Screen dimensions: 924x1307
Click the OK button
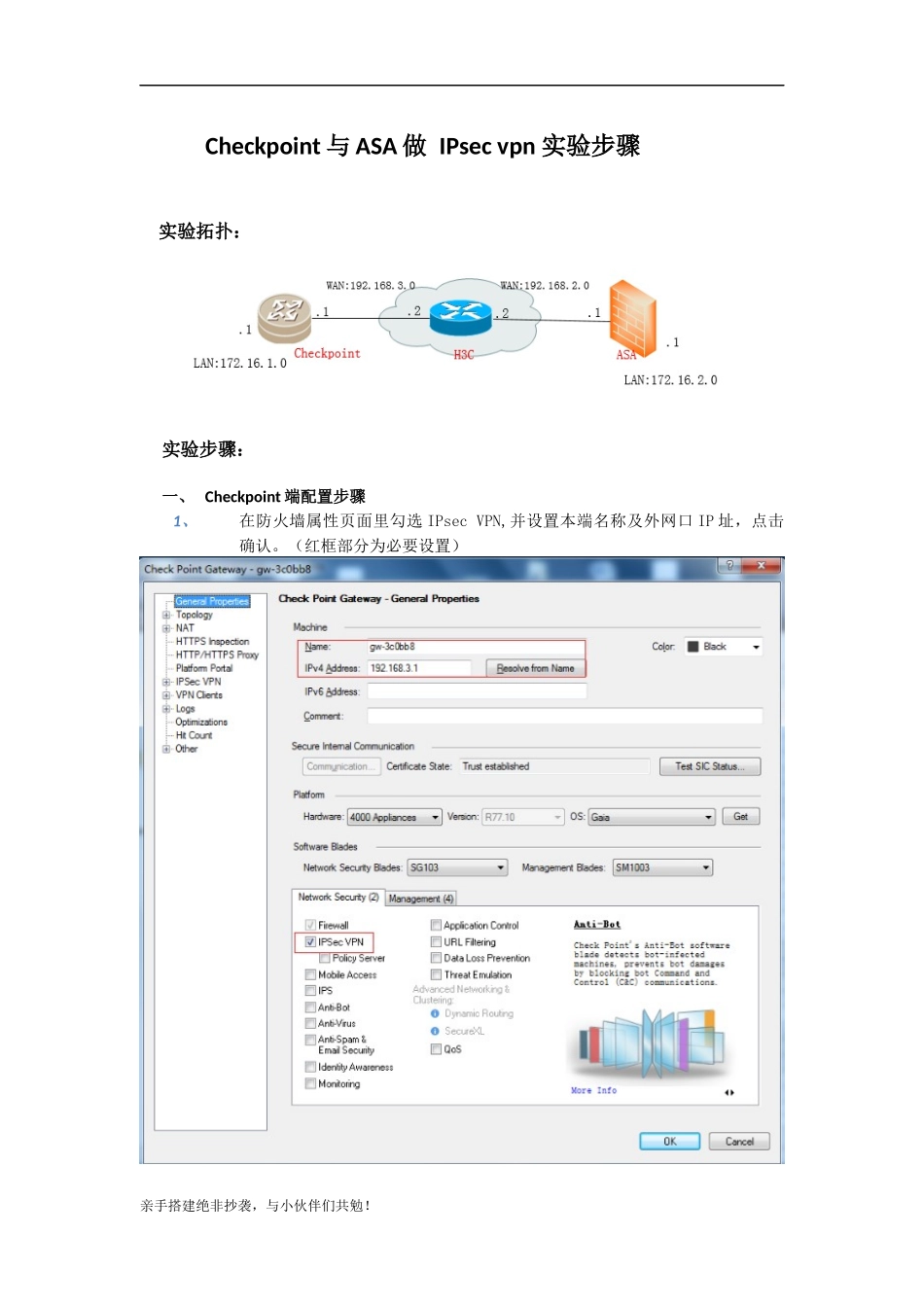(x=669, y=1142)
